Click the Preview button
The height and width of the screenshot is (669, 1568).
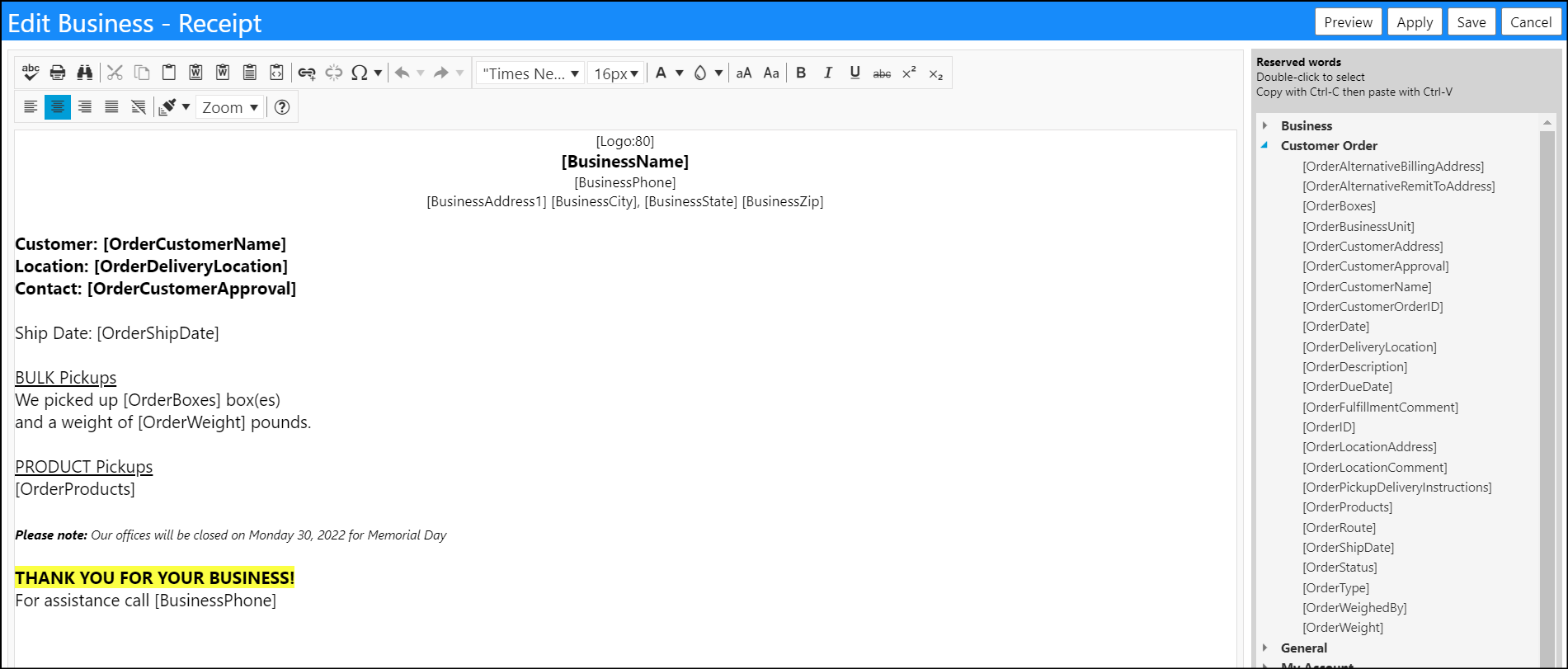pyautogui.click(x=1349, y=22)
